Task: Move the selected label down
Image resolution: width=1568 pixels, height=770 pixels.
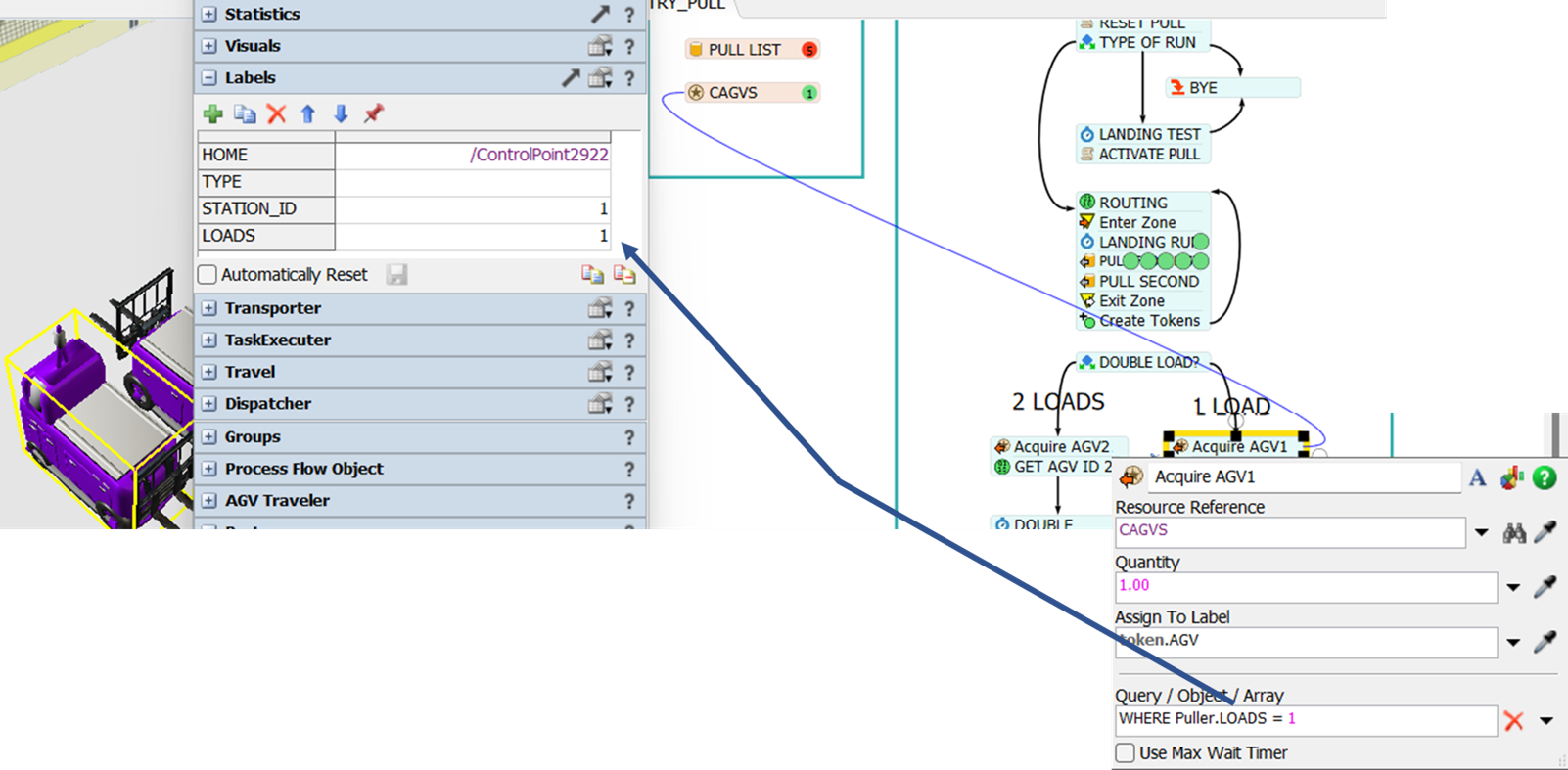Action: [341, 114]
